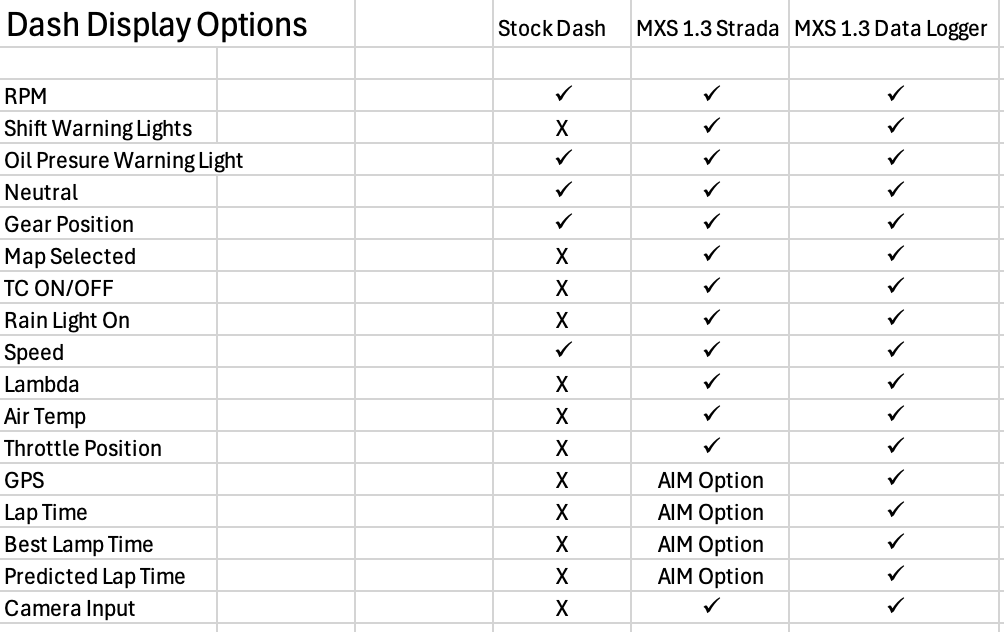Select the "Dash Display Options" title cell
The height and width of the screenshot is (632, 1004).
157,25
